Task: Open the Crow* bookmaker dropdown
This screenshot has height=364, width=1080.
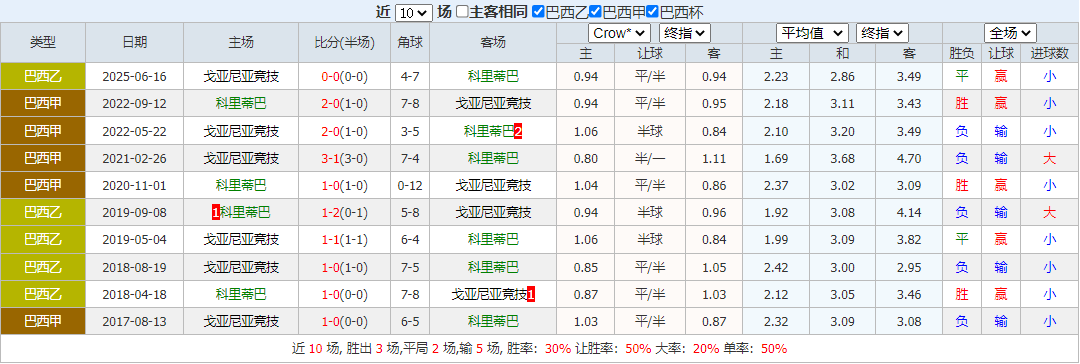Action: tap(619, 33)
